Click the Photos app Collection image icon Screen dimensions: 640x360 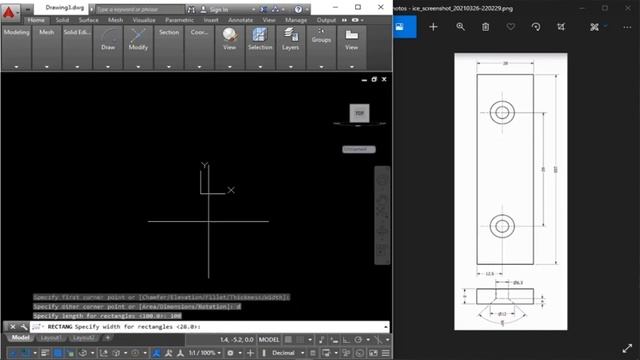click(400, 27)
